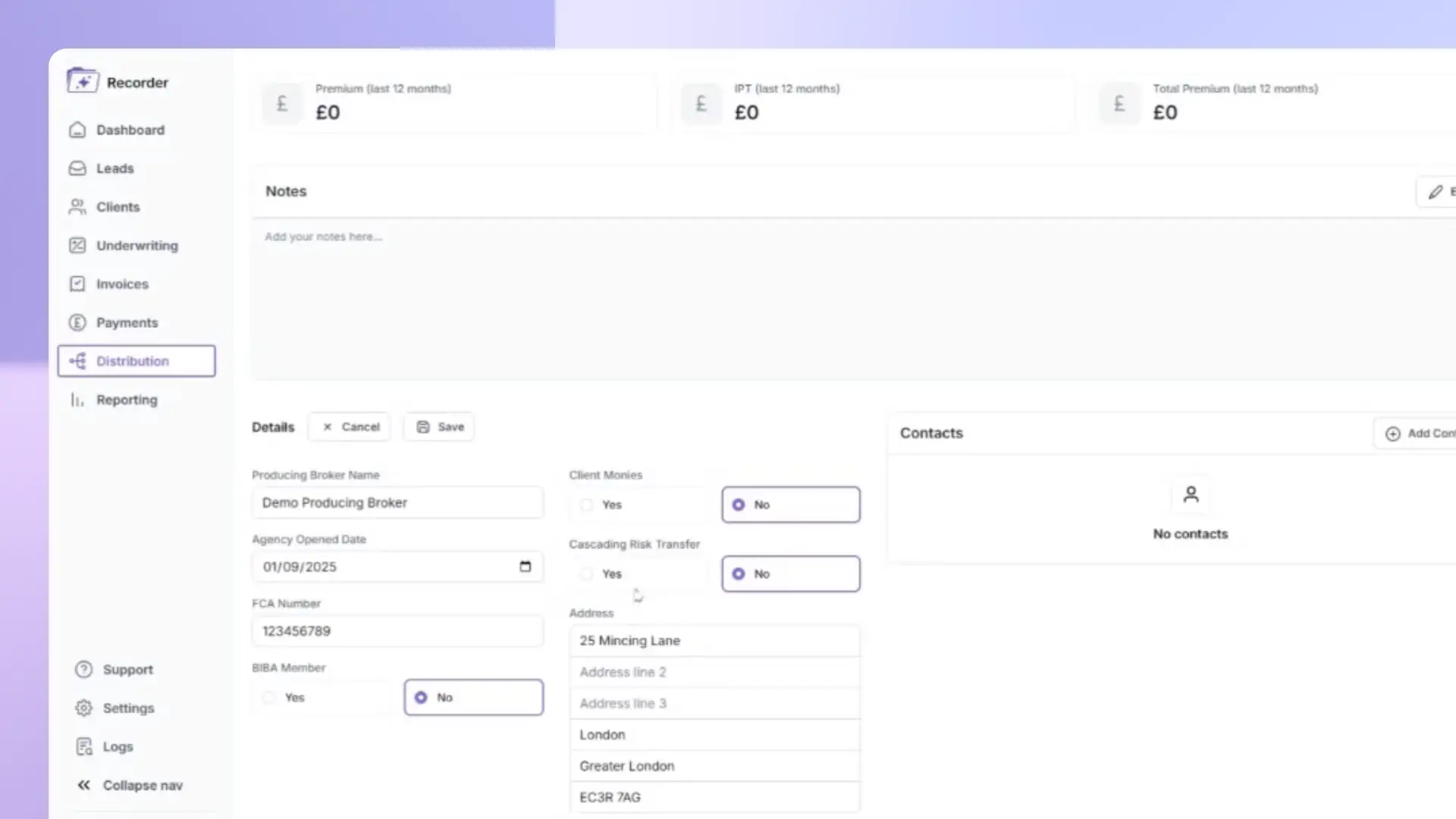Image resolution: width=1456 pixels, height=819 pixels.
Task: Click the Logs icon in sidebar
Action: pos(83,746)
